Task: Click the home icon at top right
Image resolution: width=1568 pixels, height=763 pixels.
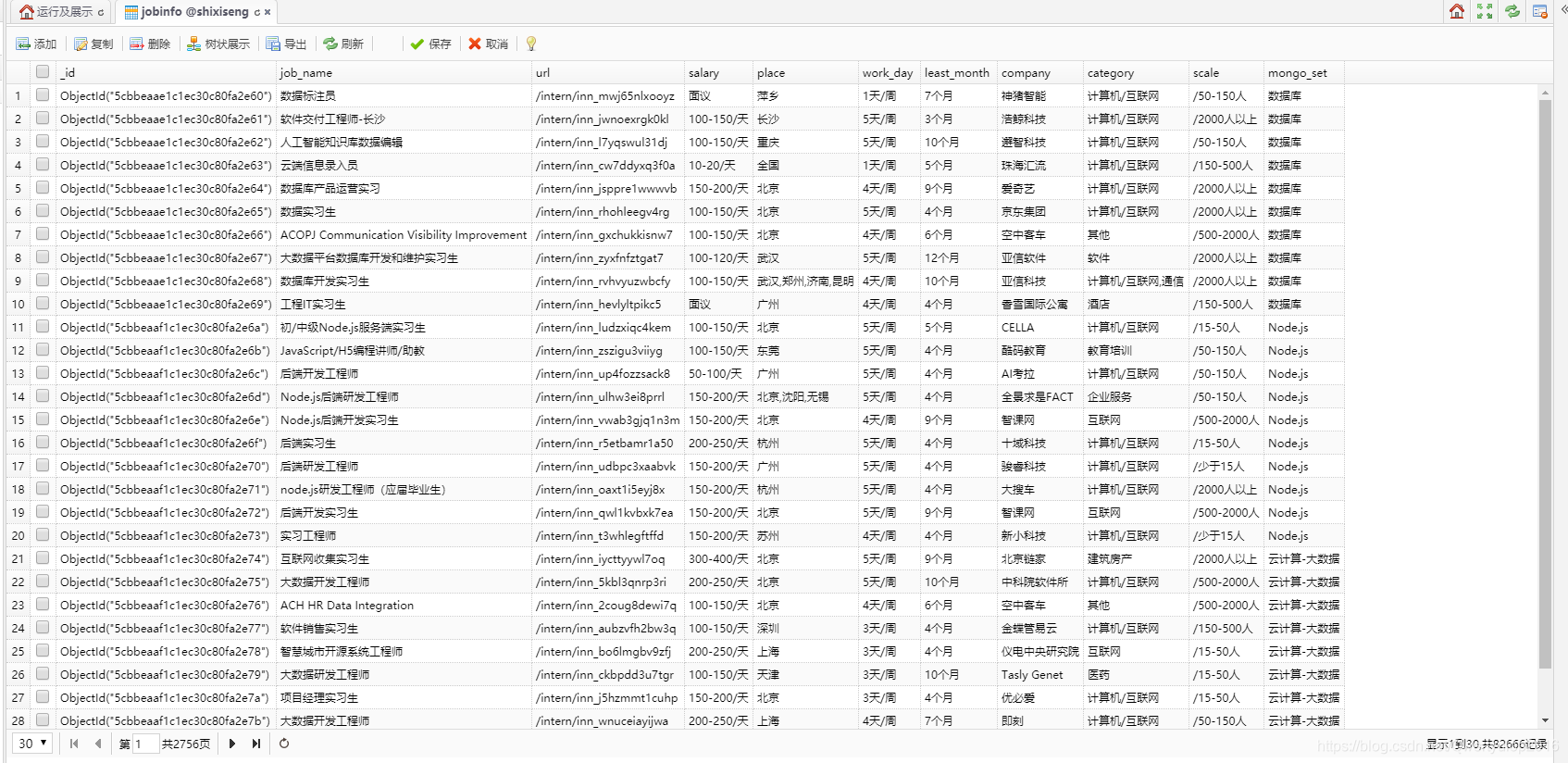Action: point(1457,11)
